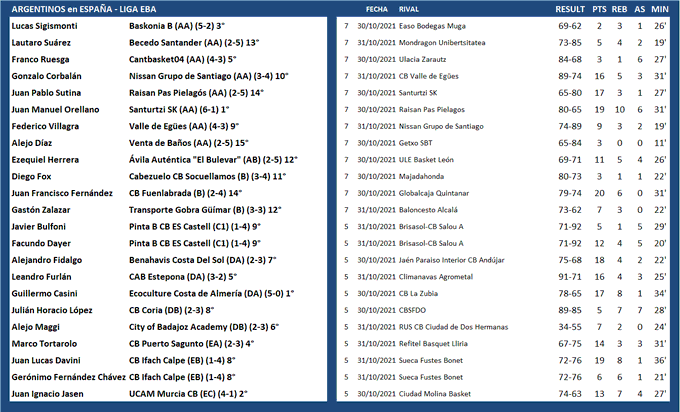Click team CB Fuenlabrada (B) (2-4) 14°
The width and height of the screenshot is (680, 412).
pyautogui.click(x=186, y=193)
